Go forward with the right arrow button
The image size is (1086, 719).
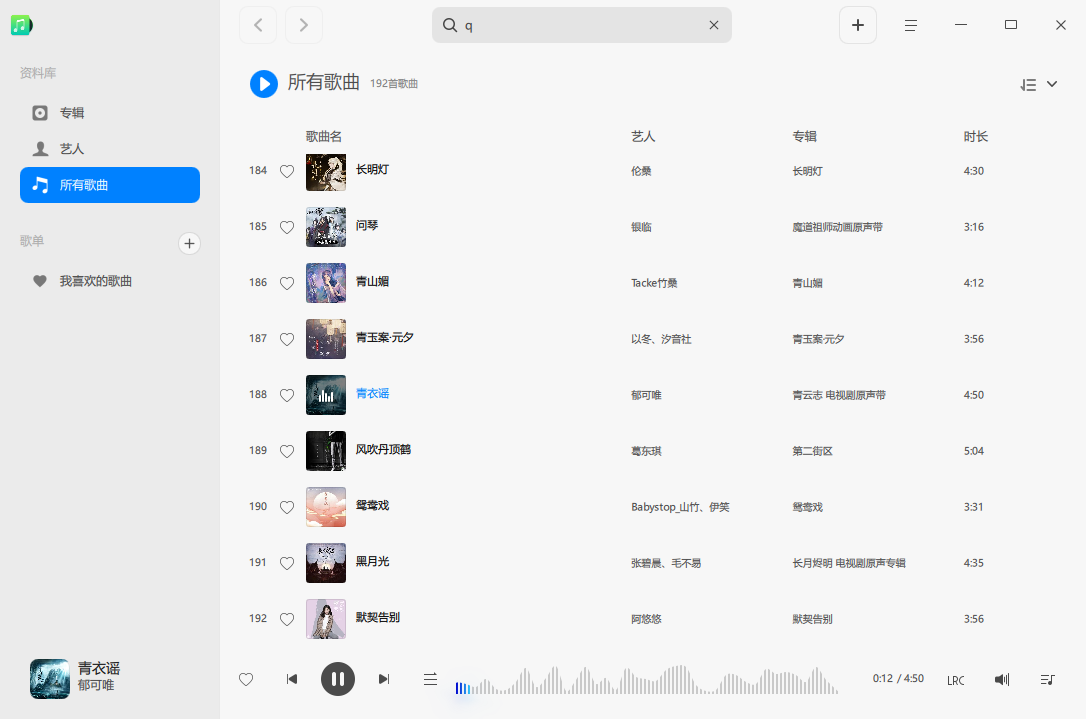click(x=304, y=25)
